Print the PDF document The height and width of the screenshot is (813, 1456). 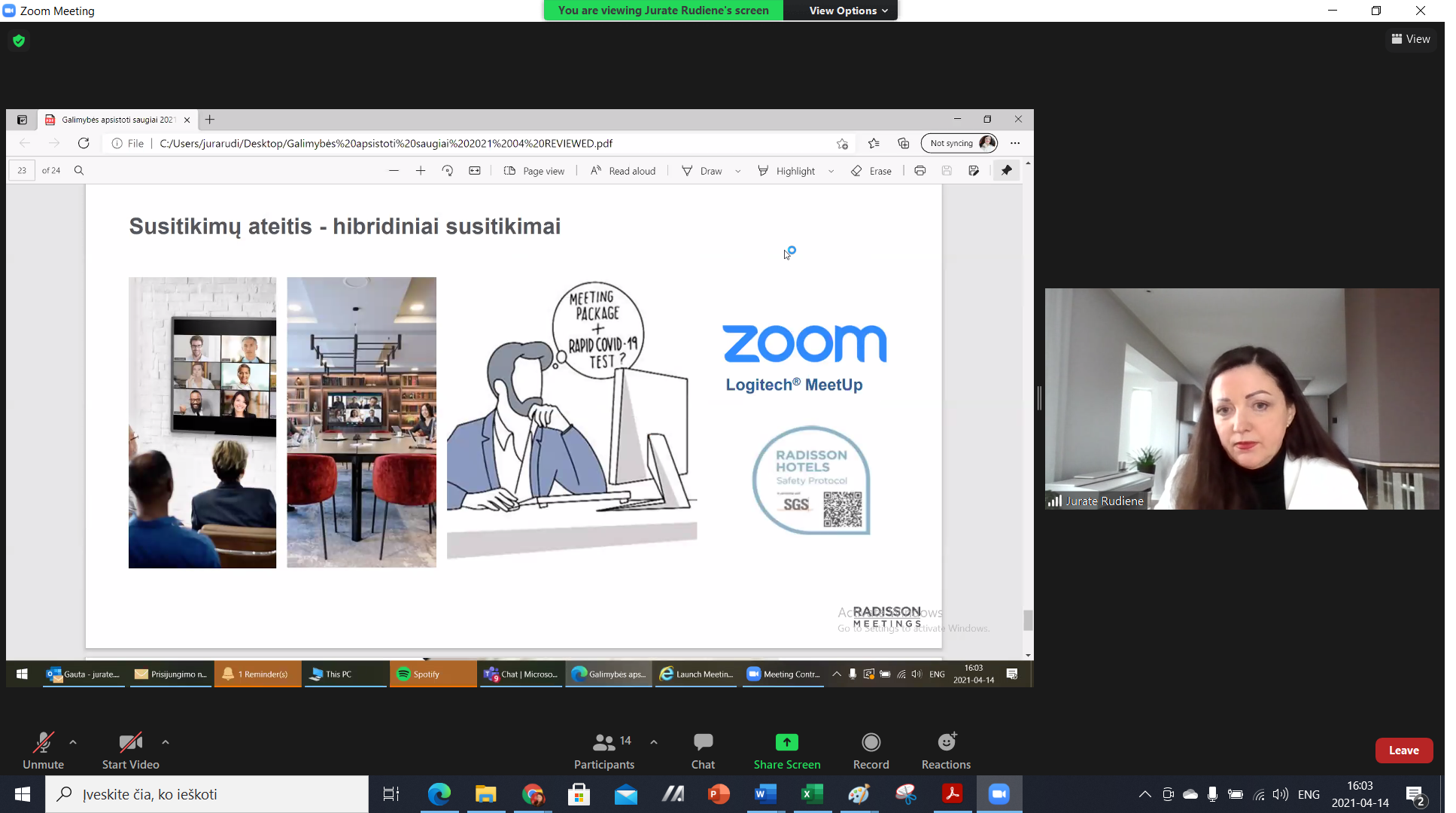[920, 171]
